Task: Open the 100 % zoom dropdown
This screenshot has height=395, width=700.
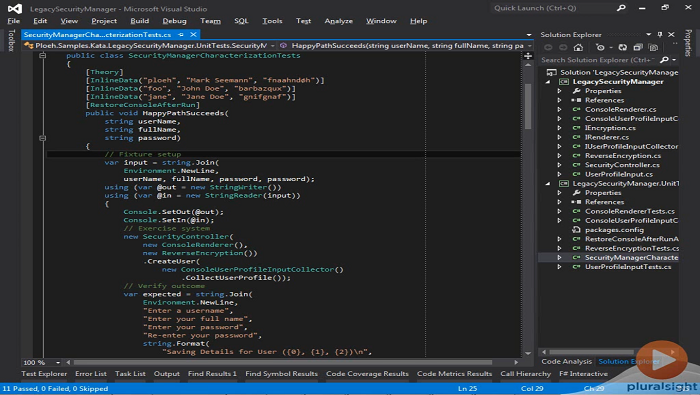Action: 58,362
